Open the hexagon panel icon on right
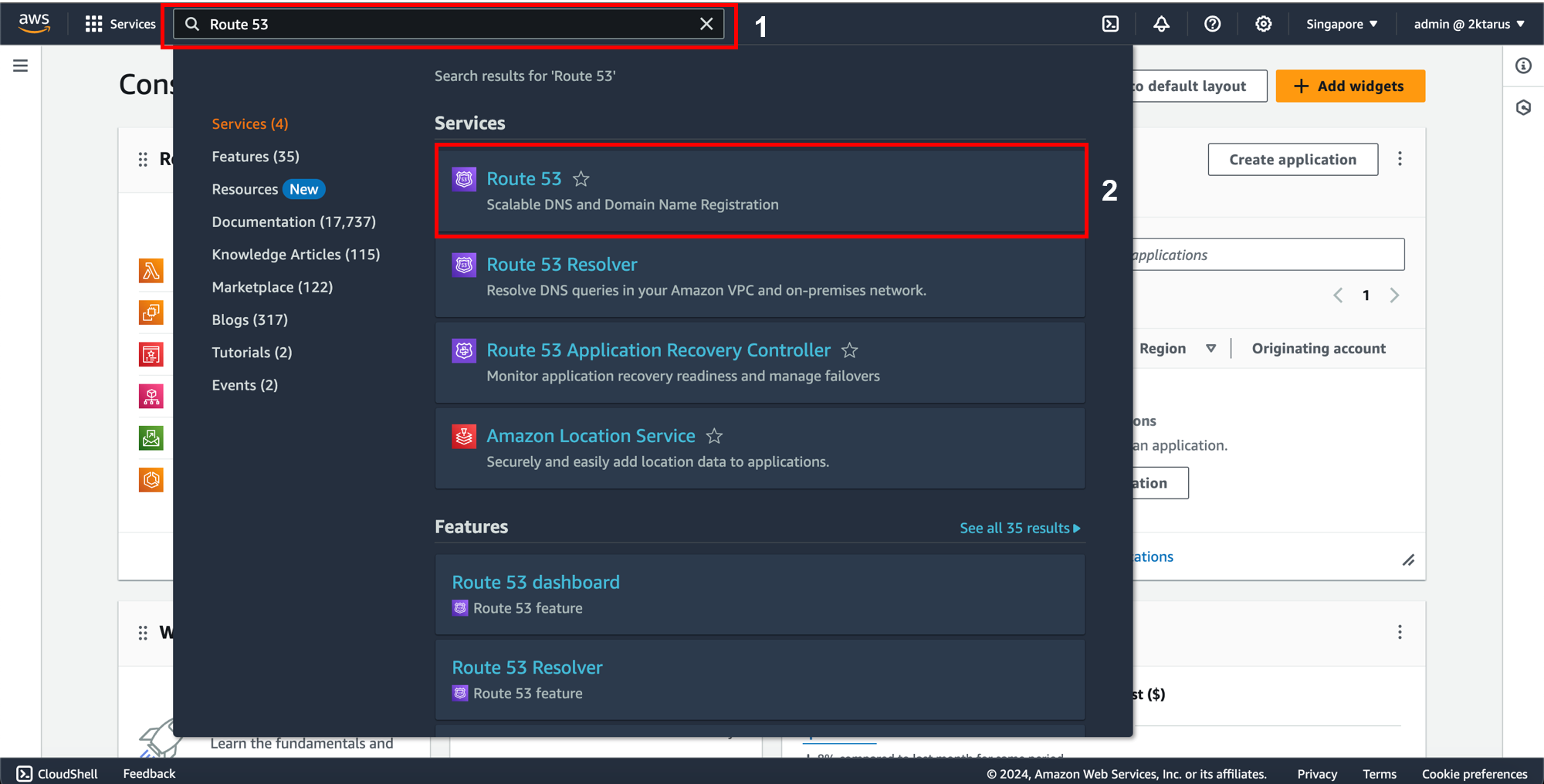This screenshot has width=1544, height=784. [1523, 107]
